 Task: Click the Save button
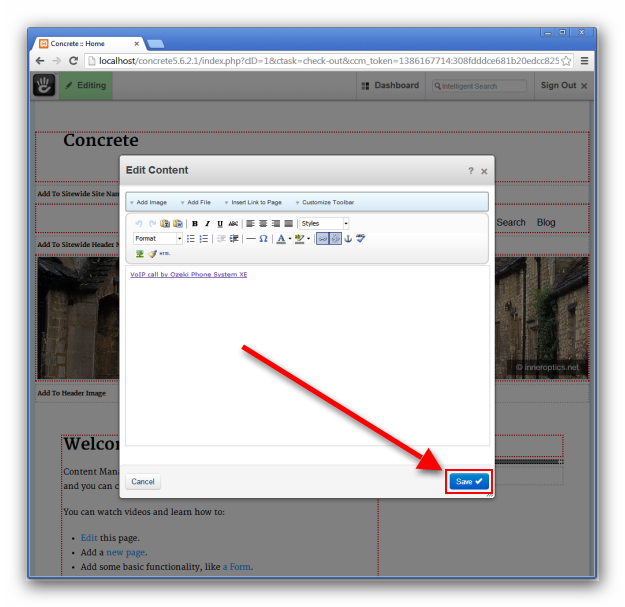pos(468,481)
